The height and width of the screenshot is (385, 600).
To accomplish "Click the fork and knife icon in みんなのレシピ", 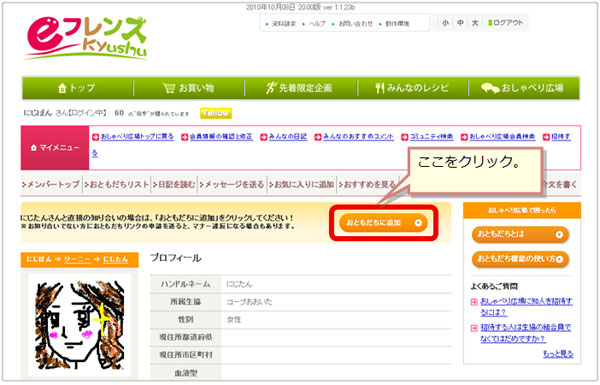I will 380,88.
